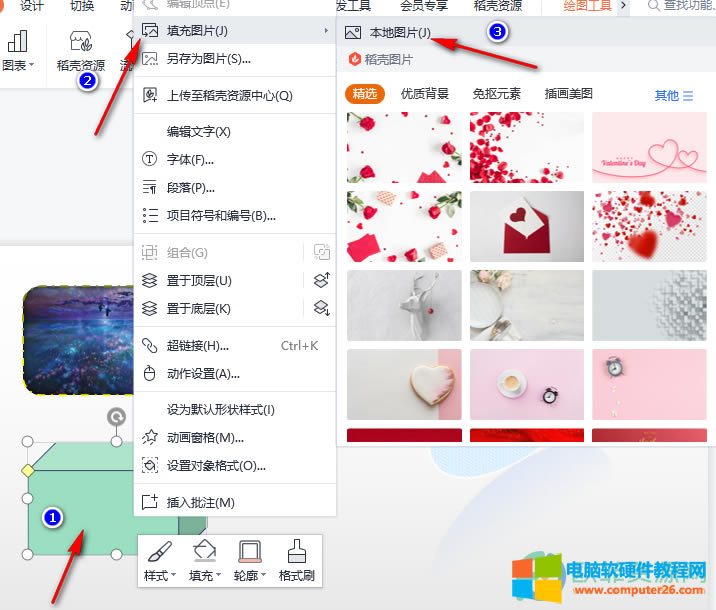716x610 pixels.
Task: Switch to 免抠元素 cutout elements tab
Action: pyautogui.click(x=496, y=94)
